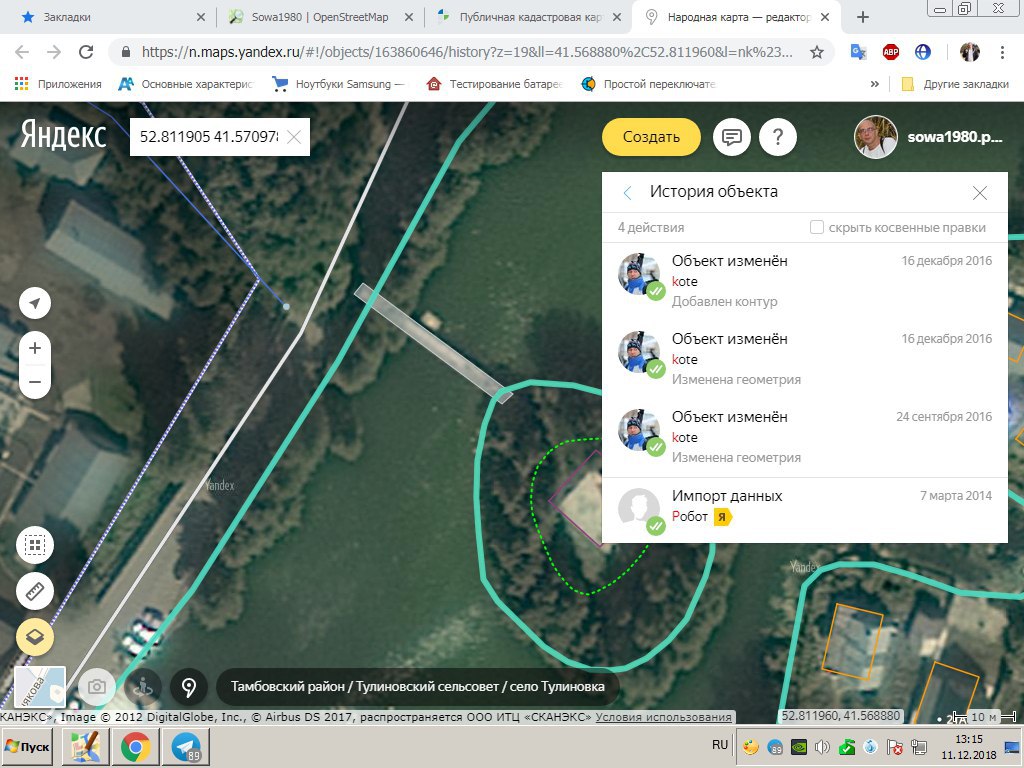This screenshot has height=768, width=1024.
Task: Zoom out the map with minus button
Action: click(35, 382)
